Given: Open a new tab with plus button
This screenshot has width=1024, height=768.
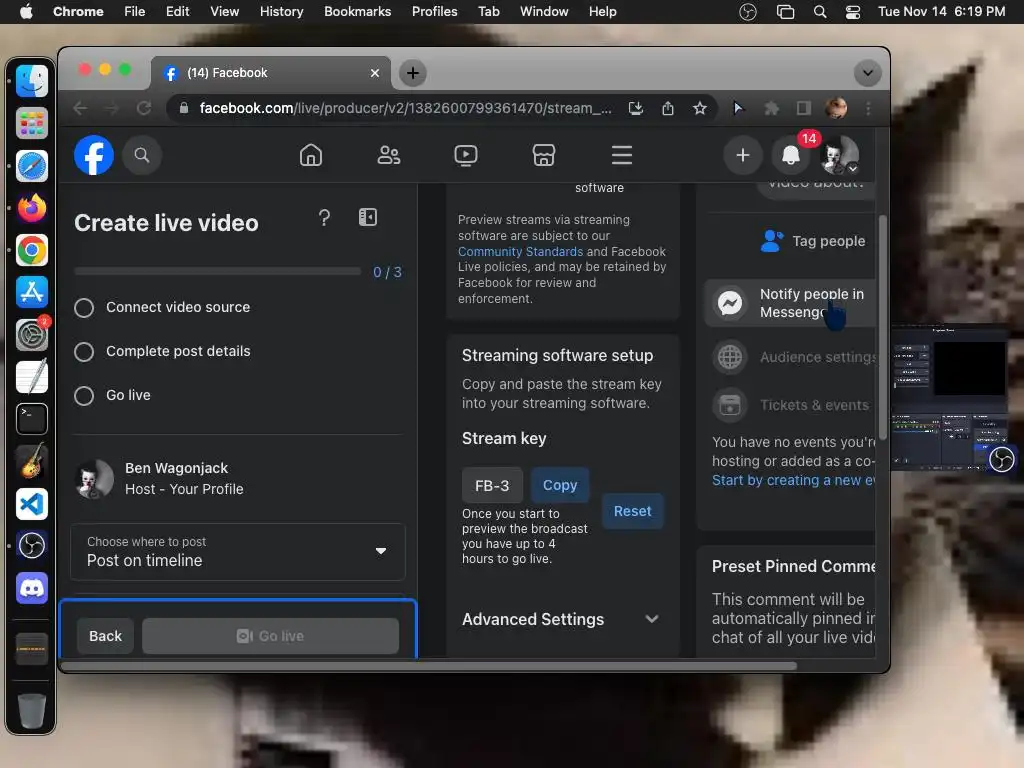Looking at the screenshot, I should click(x=413, y=73).
